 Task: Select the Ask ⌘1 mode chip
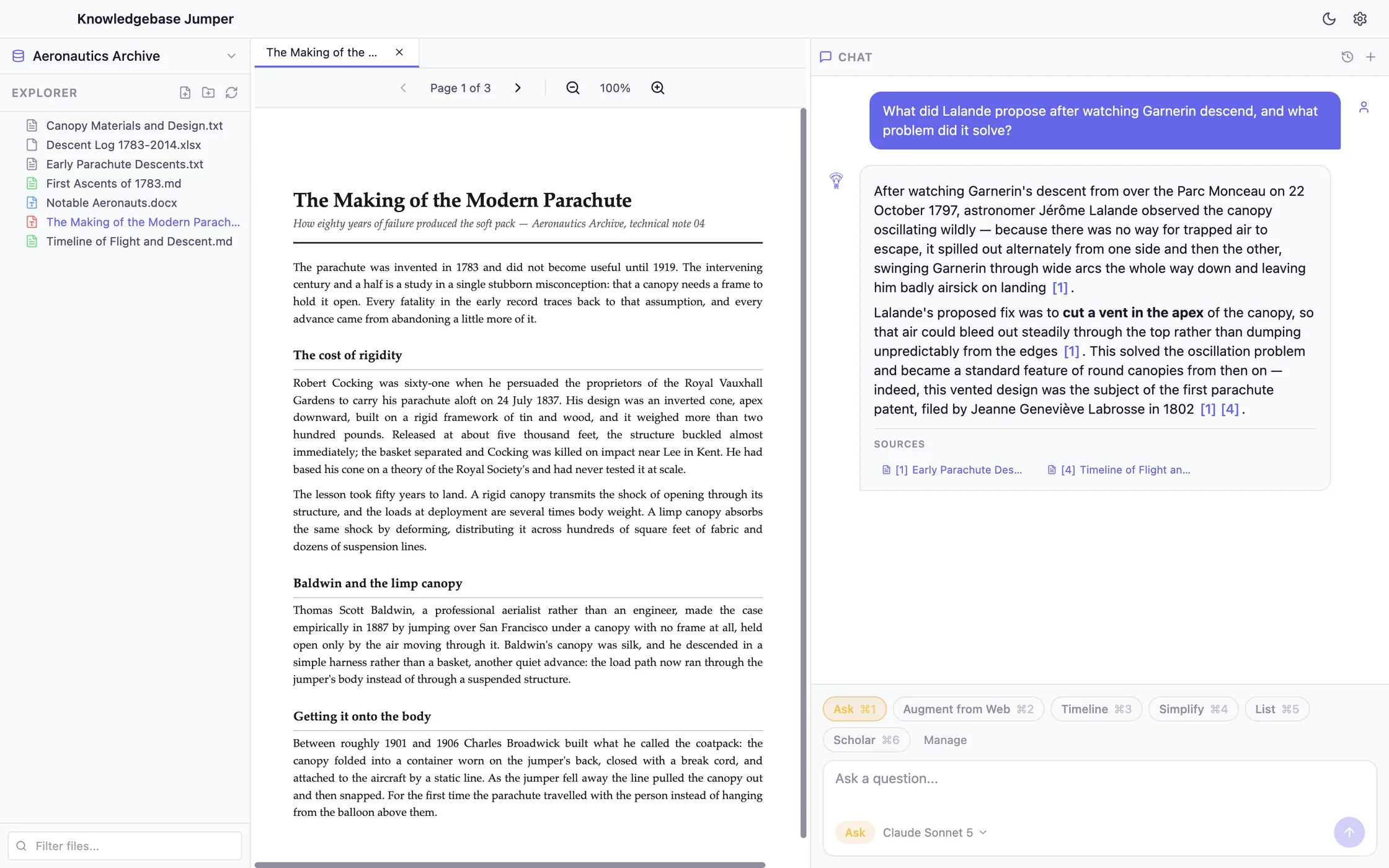point(854,709)
